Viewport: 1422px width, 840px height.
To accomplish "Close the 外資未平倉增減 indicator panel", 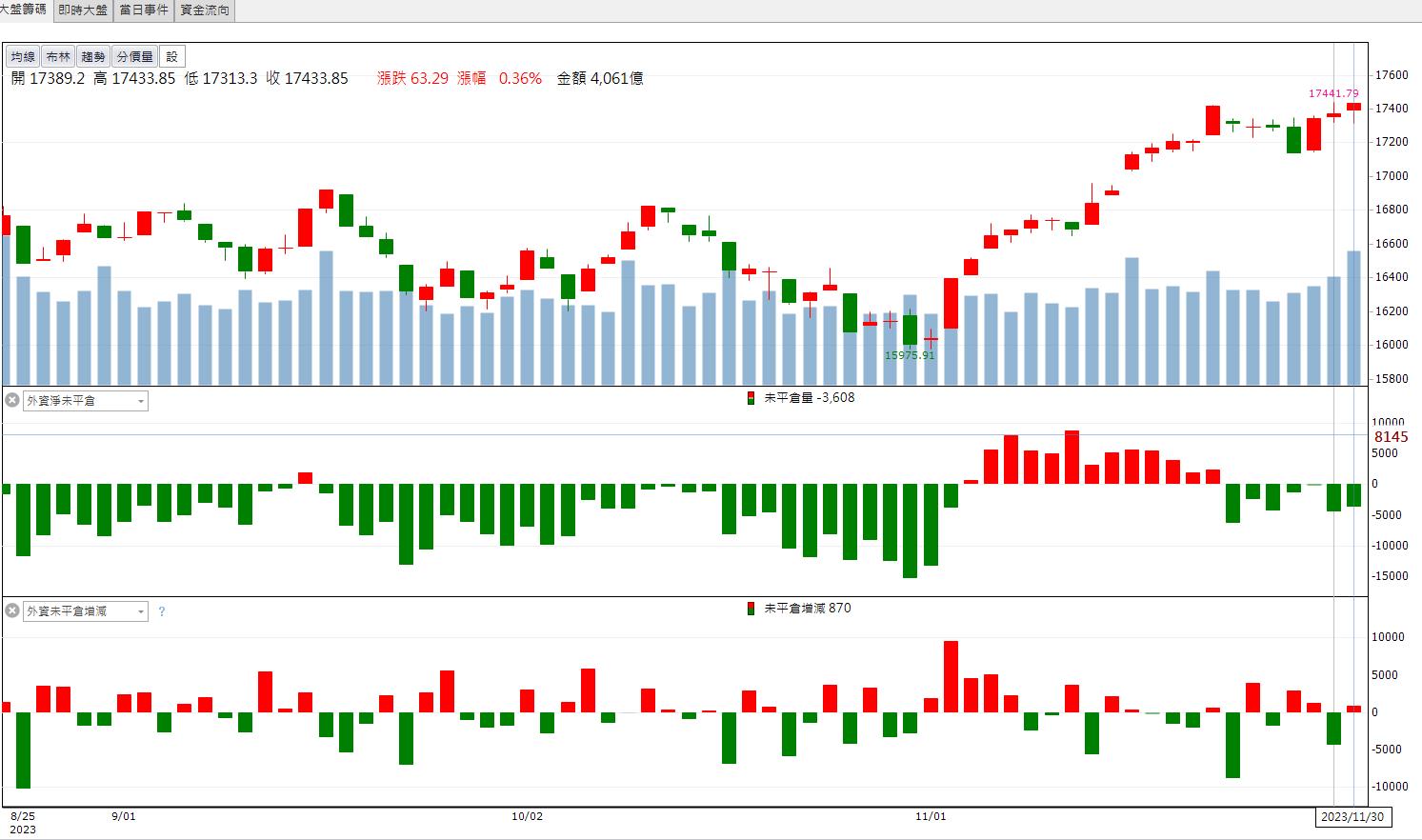I will coord(12,610).
